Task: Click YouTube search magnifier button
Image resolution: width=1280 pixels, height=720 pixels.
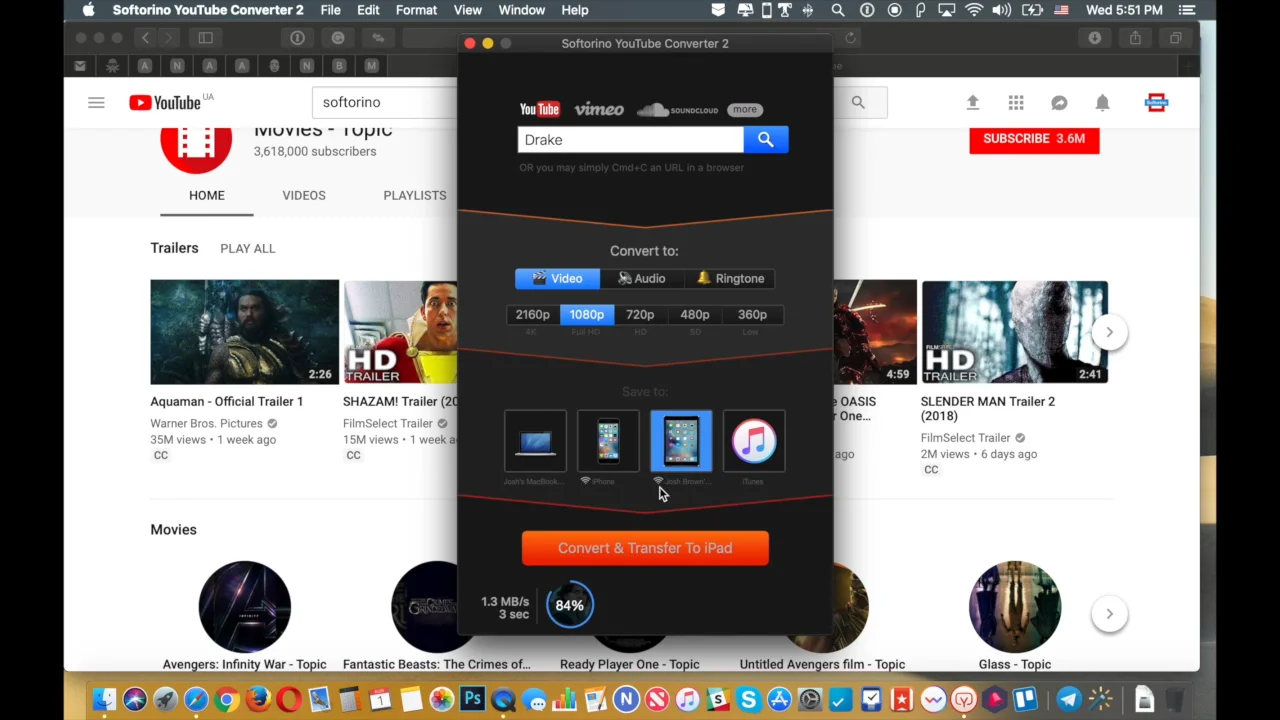Action: pos(858,102)
